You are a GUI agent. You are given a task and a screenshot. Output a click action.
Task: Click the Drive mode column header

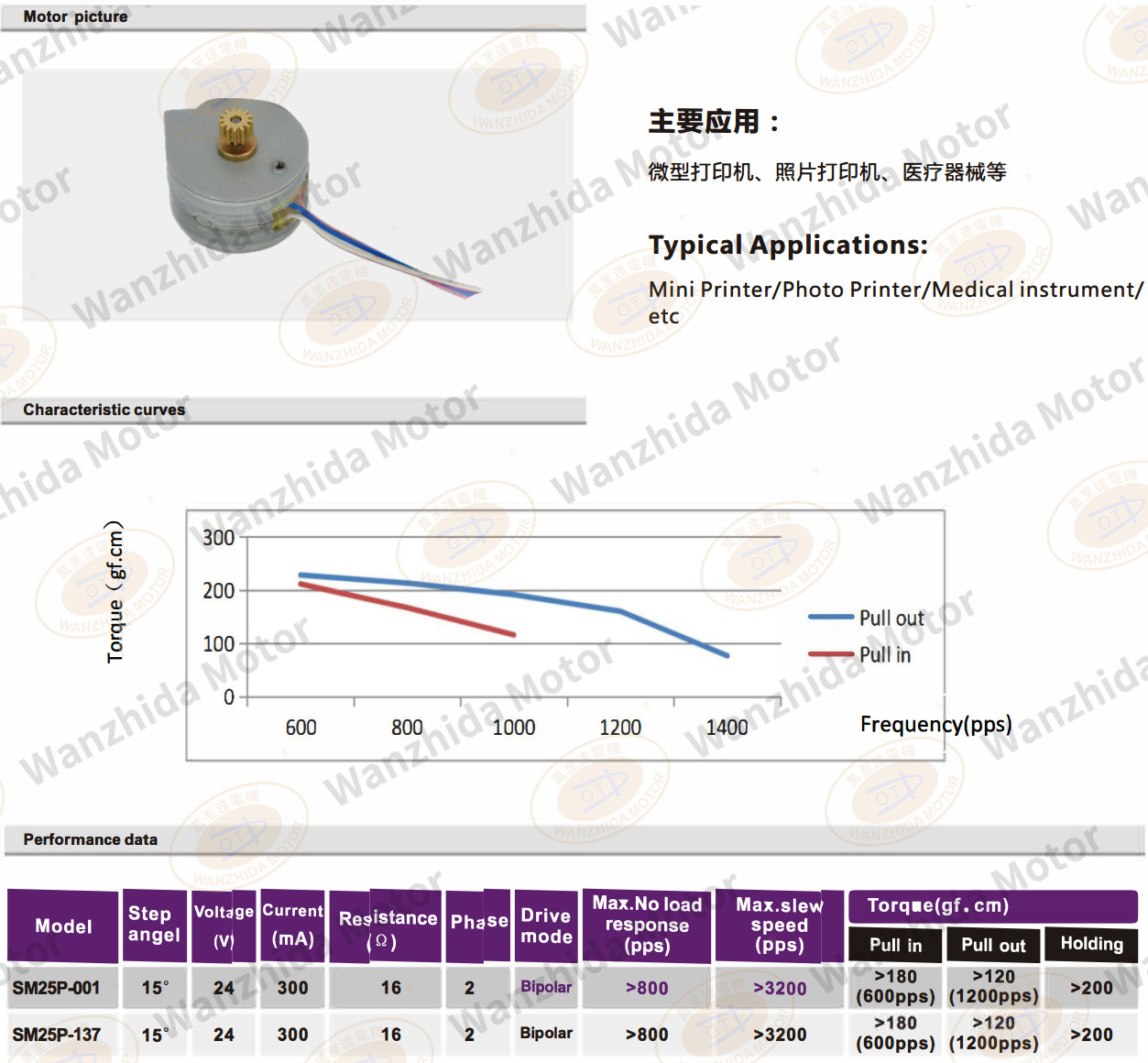(546, 926)
